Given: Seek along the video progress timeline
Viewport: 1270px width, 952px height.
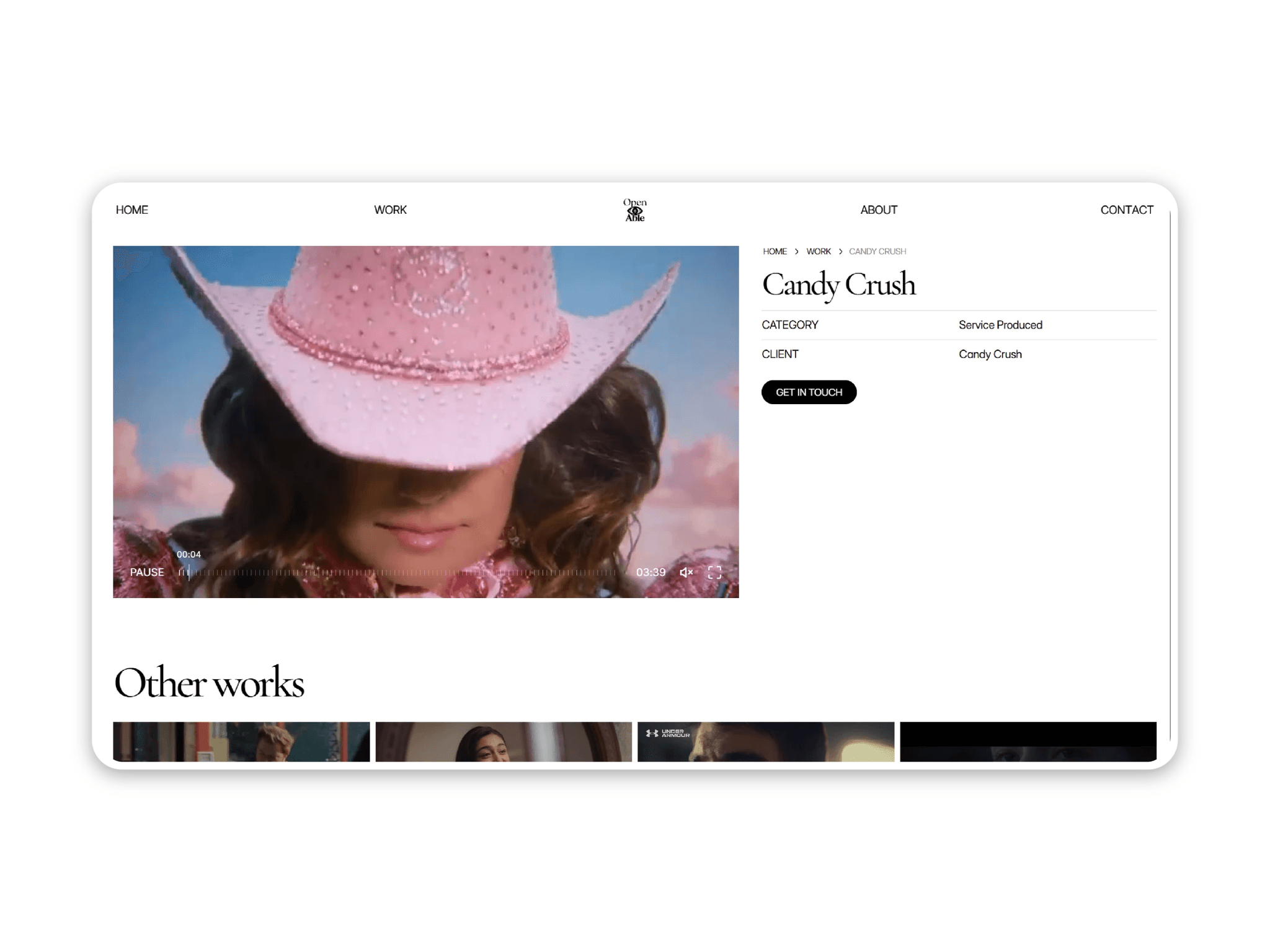Looking at the screenshot, I should tap(397, 573).
